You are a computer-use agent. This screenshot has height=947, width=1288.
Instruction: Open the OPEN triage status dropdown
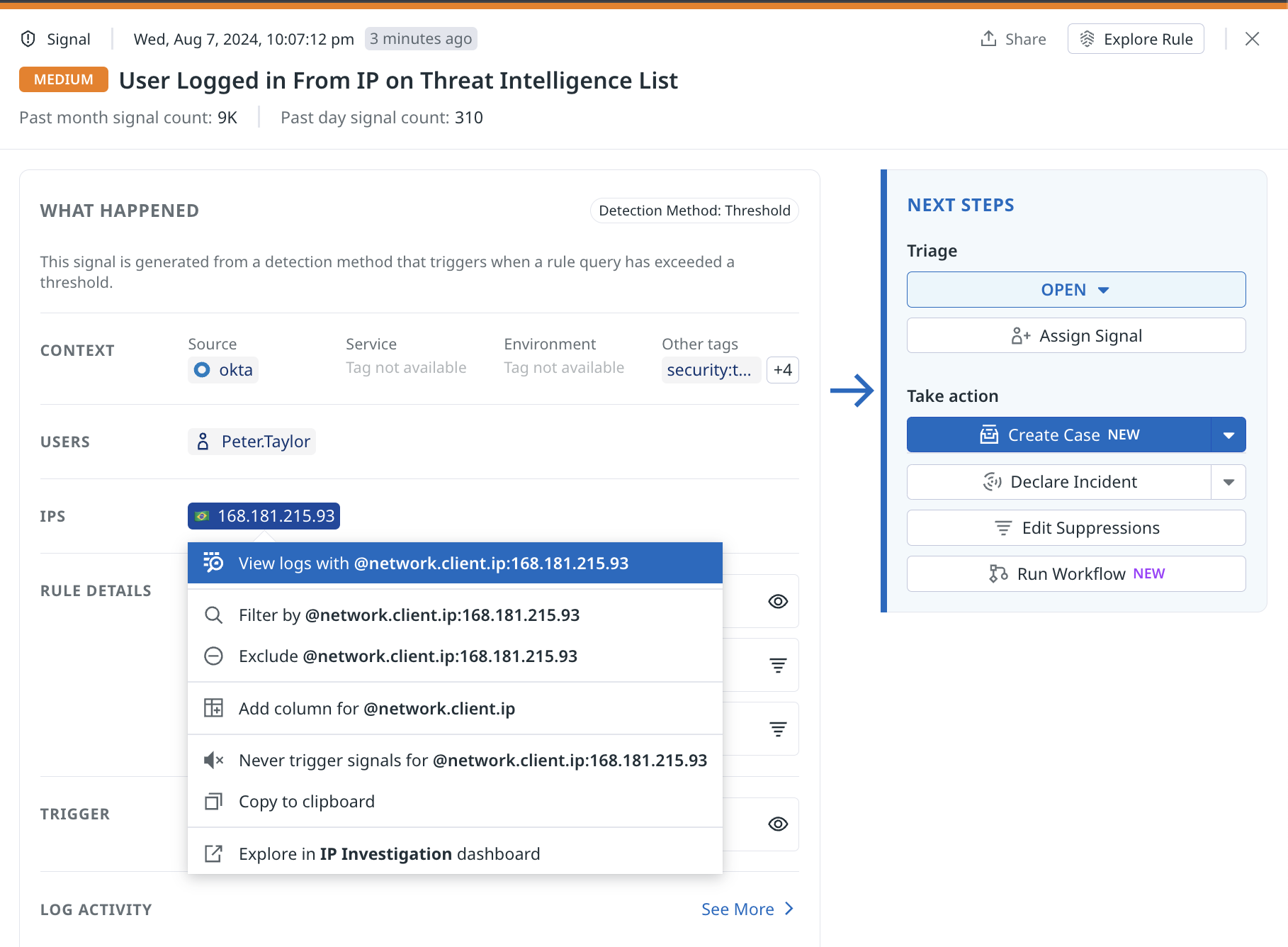point(1076,290)
